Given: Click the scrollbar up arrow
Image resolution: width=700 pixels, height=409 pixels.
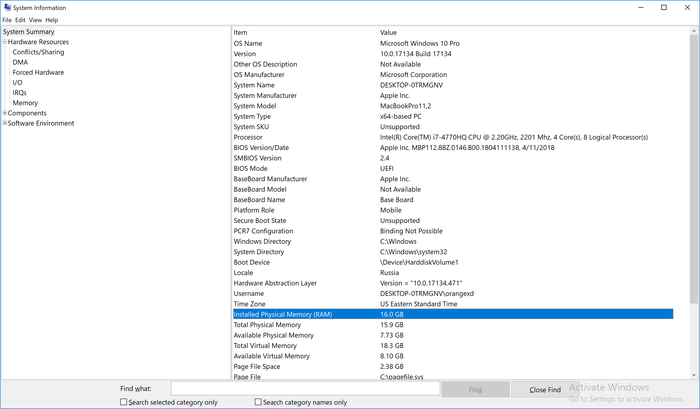Looking at the screenshot, I should [694, 31].
